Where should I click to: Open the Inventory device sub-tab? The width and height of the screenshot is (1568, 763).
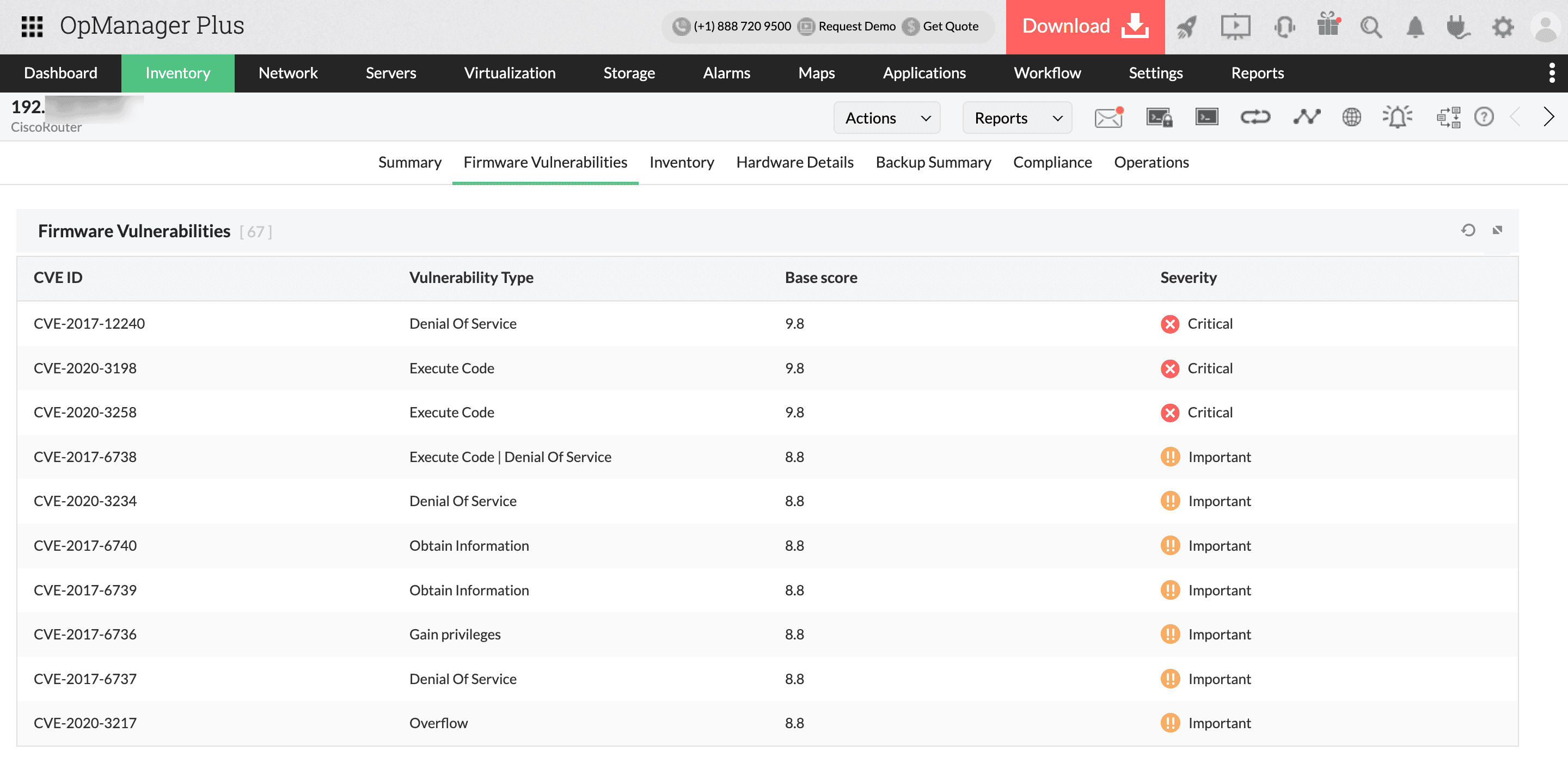coord(681,163)
